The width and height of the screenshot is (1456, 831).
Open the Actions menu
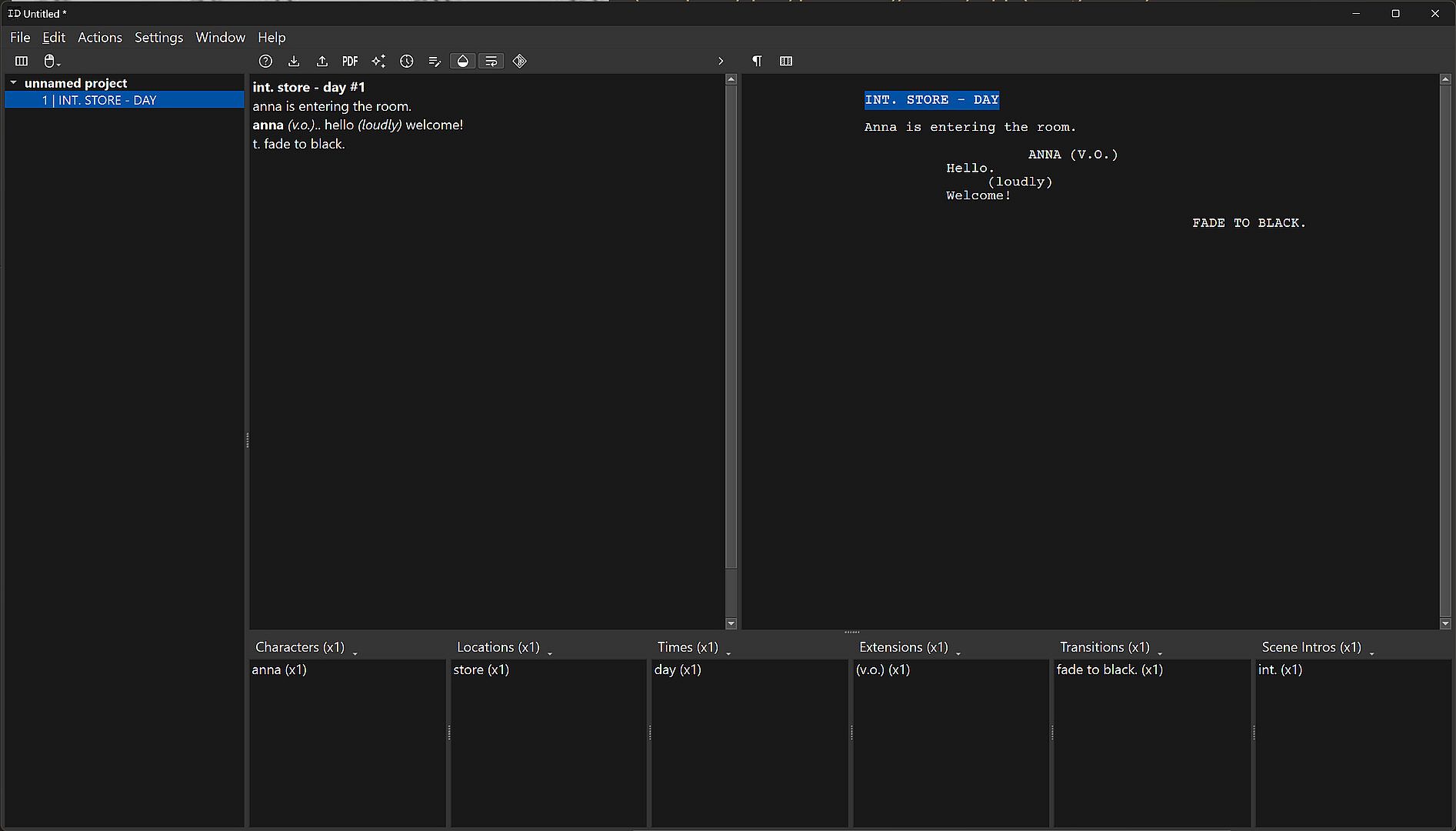(100, 38)
